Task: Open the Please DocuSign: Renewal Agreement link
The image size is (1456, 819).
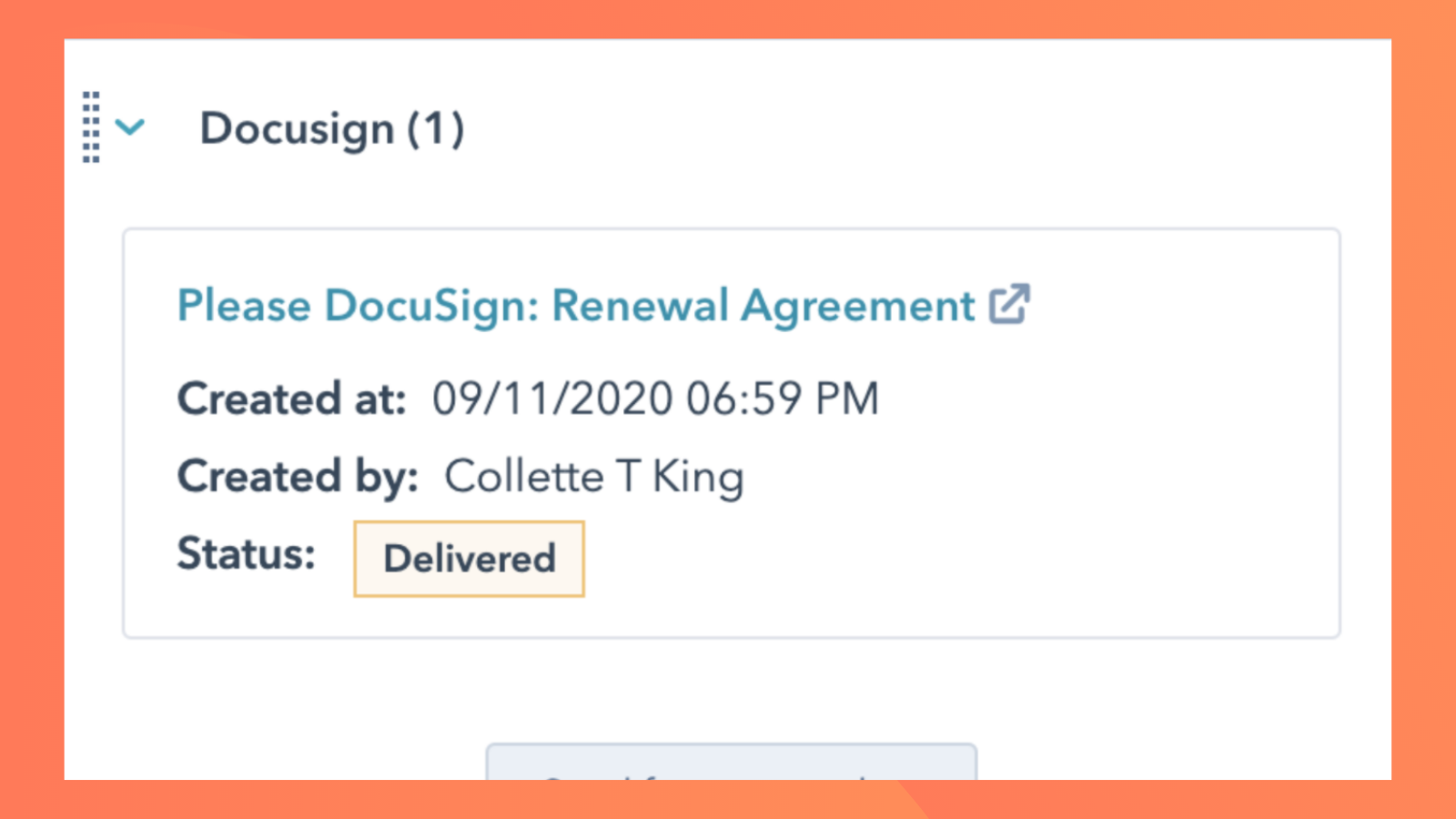Action: pos(573,305)
